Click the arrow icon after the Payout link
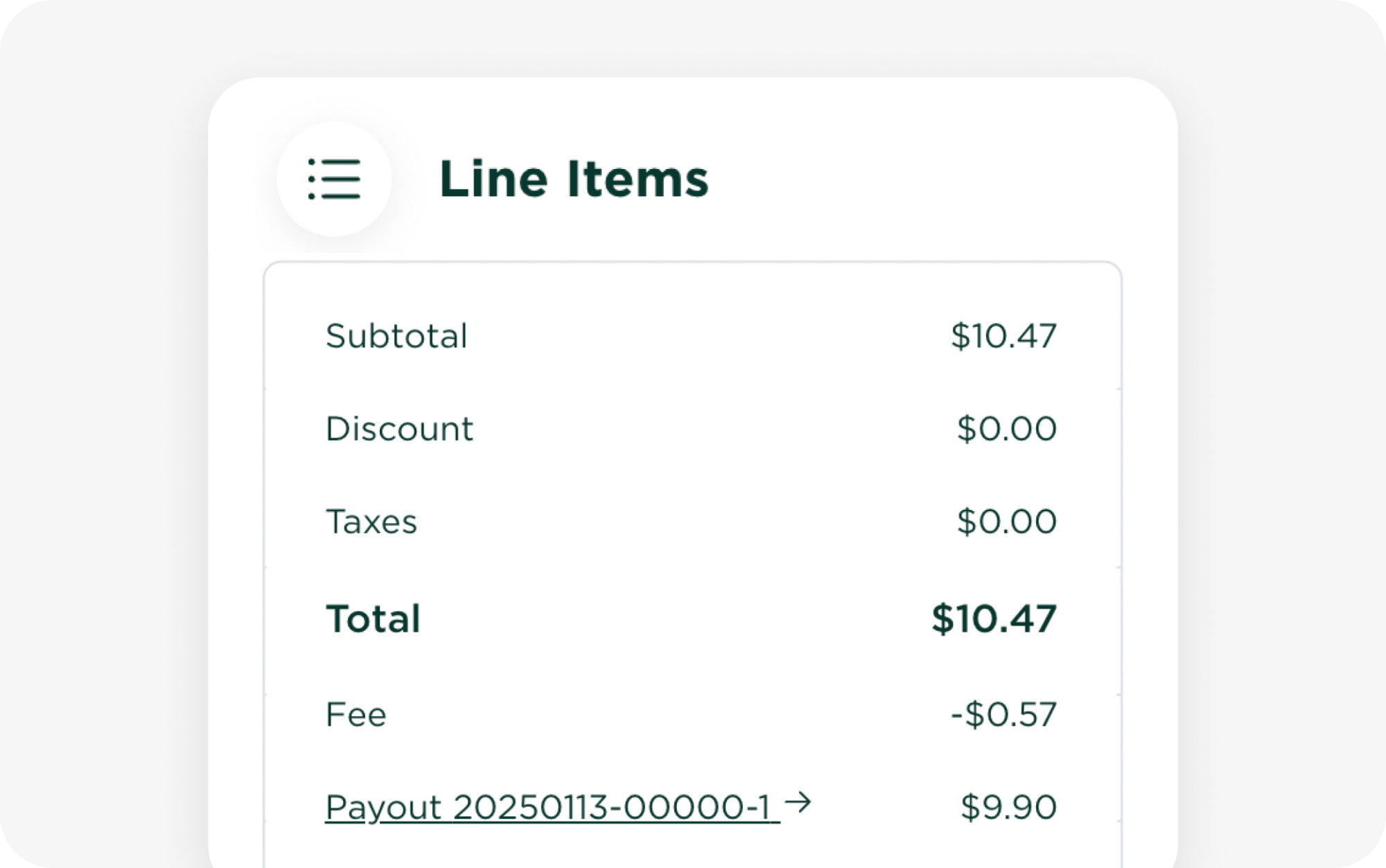Viewport: 1386px width, 868px height. point(798,804)
